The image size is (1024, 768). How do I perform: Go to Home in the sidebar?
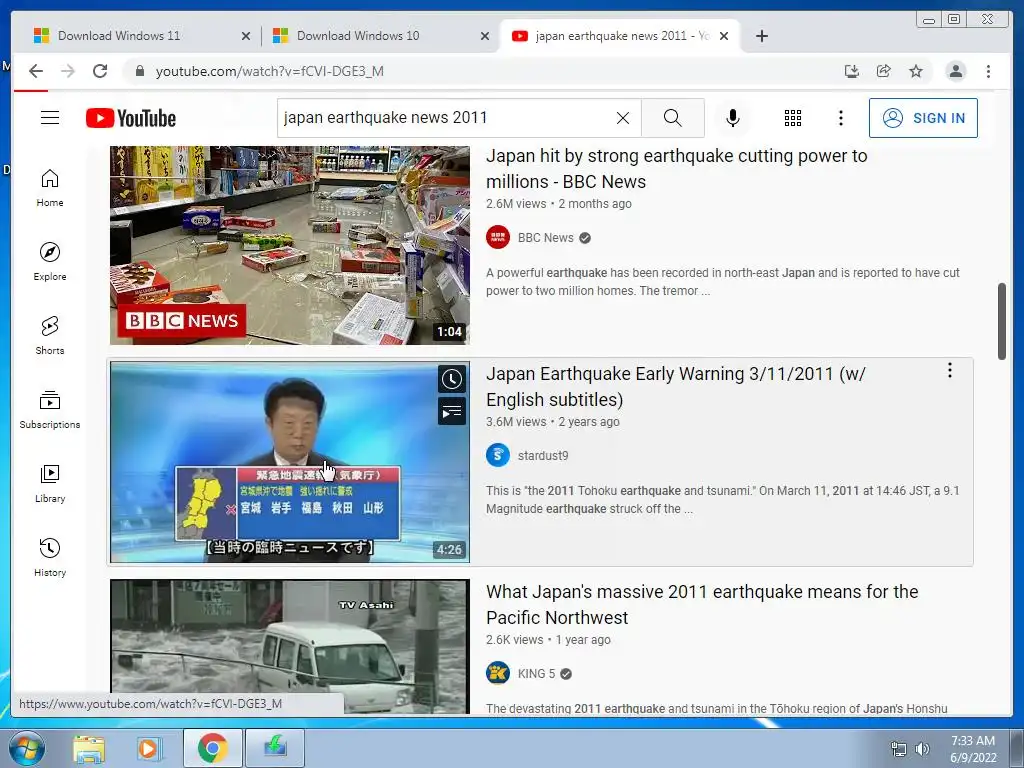click(50, 188)
